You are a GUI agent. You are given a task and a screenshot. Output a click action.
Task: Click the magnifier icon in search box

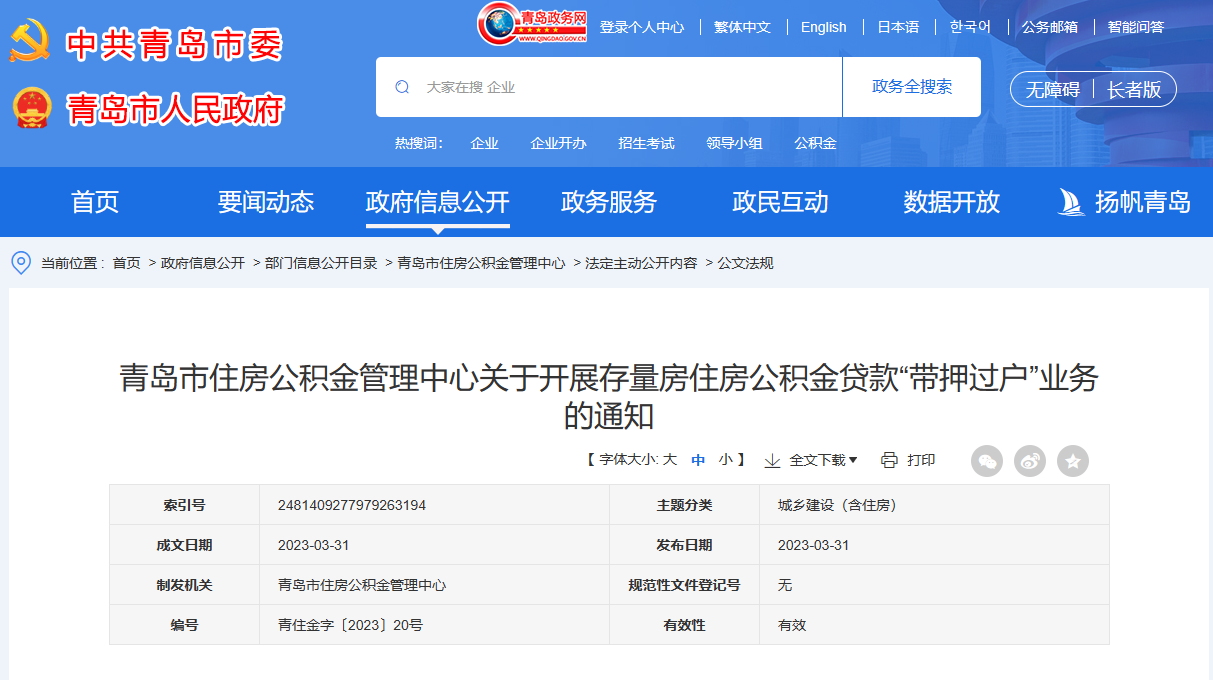(x=402, y=87)
